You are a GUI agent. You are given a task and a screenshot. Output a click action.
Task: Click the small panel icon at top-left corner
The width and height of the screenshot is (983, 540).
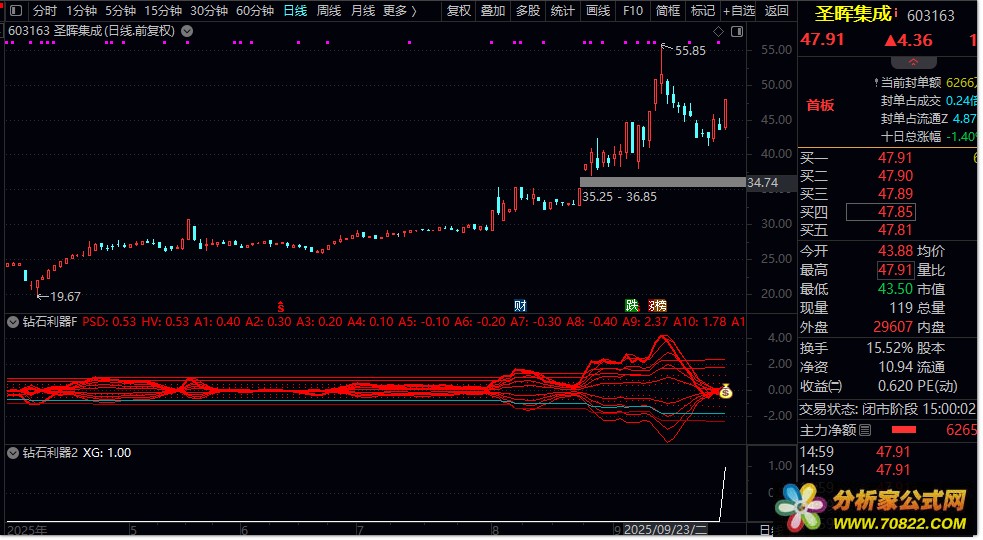[x=11, y=11]
